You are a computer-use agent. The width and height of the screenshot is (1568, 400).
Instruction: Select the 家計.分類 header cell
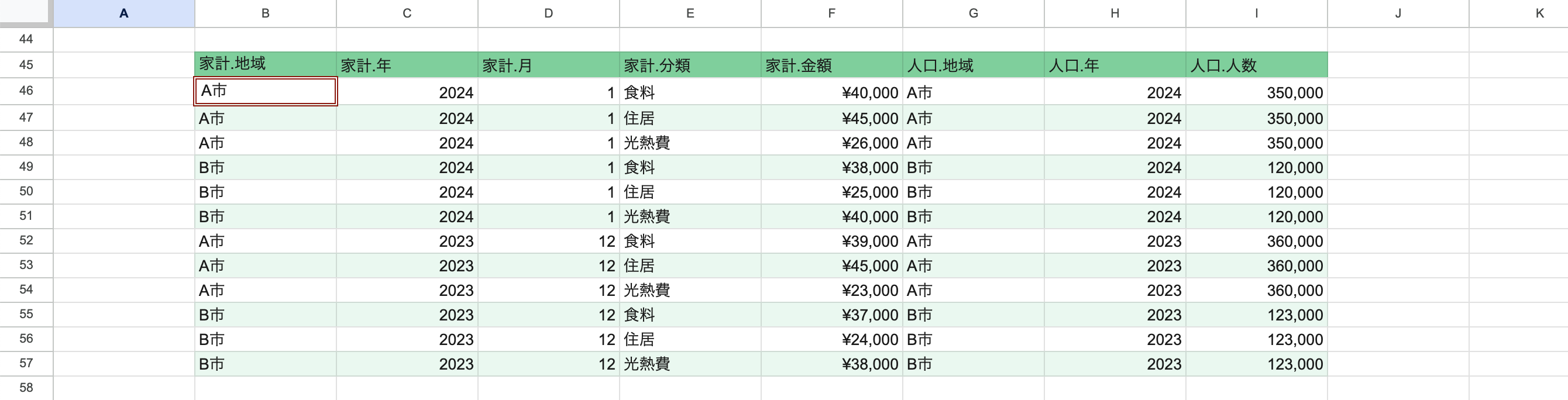(x=690, y=65)
